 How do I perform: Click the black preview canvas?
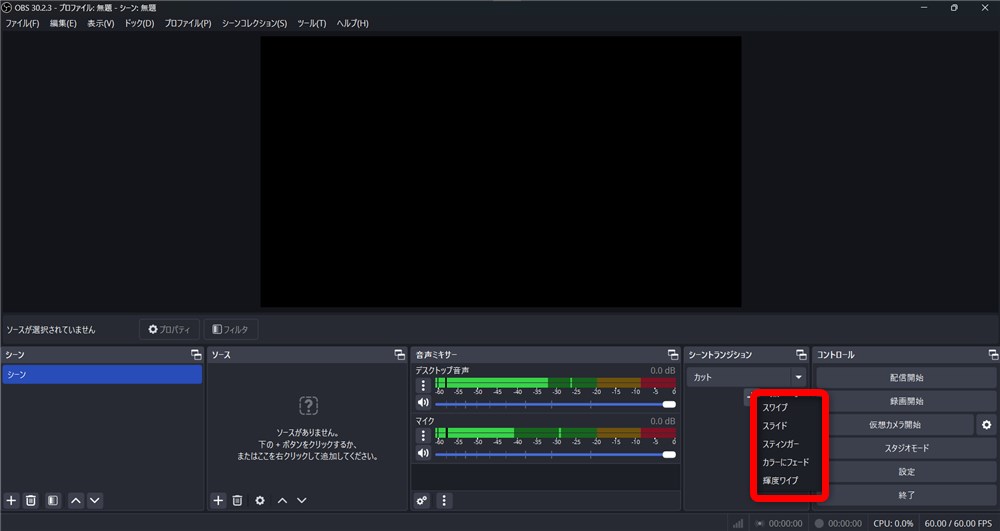(501, 171)
